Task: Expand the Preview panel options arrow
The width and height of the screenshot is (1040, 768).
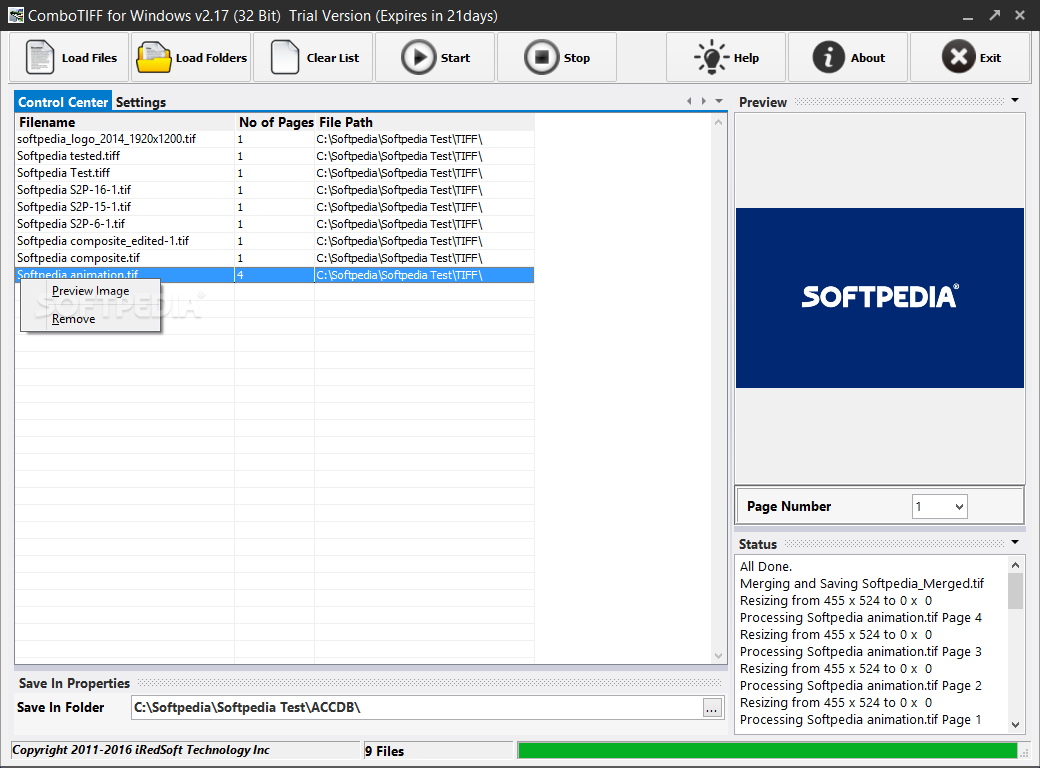Action: coord(1015,101)
